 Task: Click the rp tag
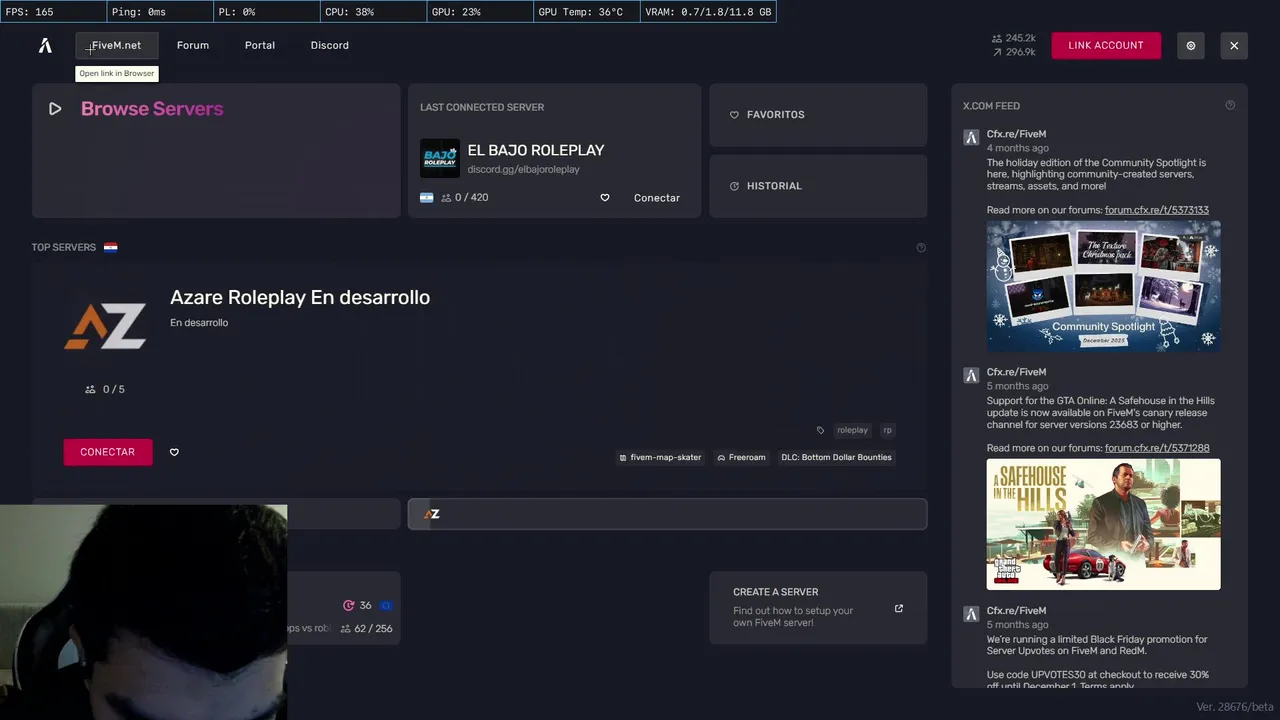[887, 430]
